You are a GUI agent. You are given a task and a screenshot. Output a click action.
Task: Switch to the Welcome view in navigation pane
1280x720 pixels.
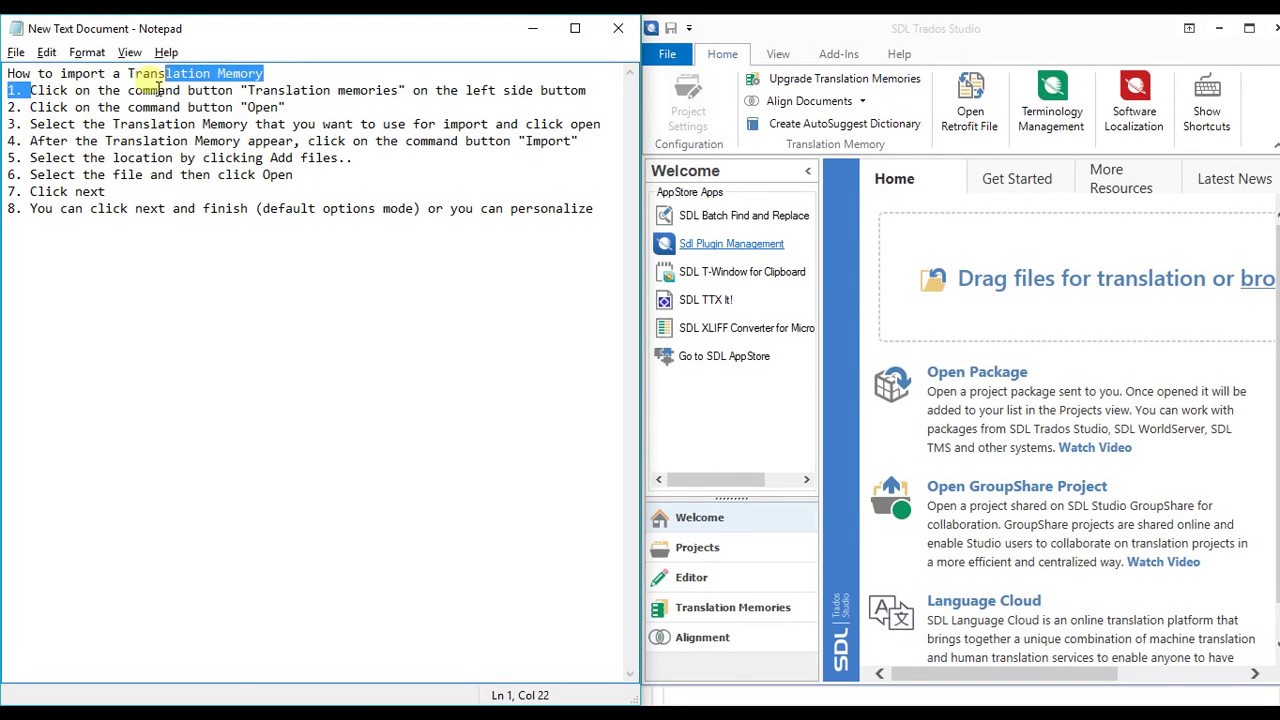(731, 517)
